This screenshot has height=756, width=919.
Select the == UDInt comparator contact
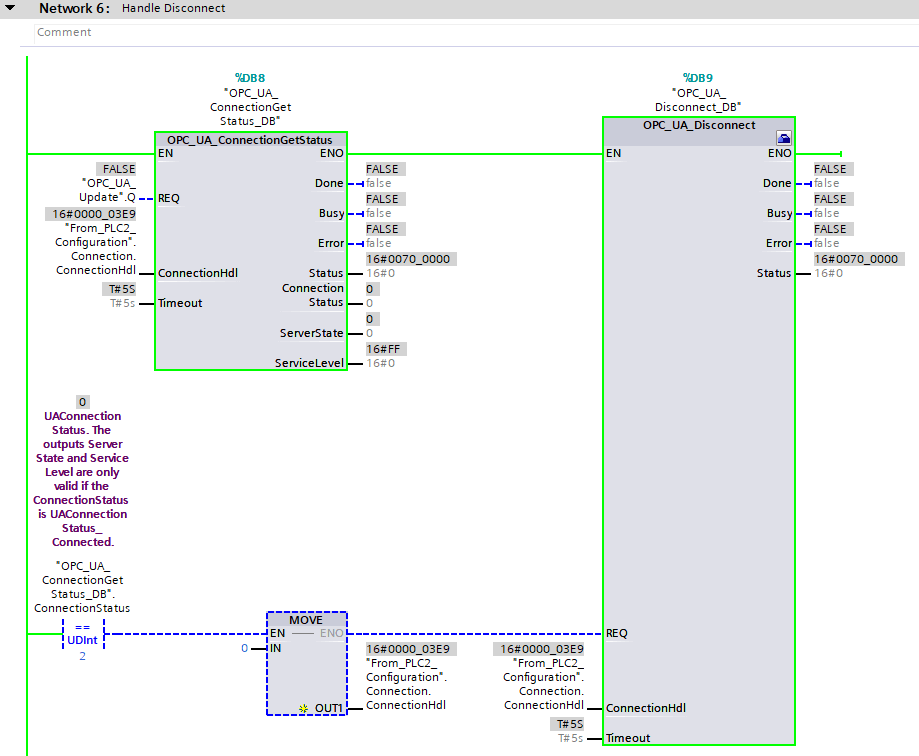click(82, 634)
